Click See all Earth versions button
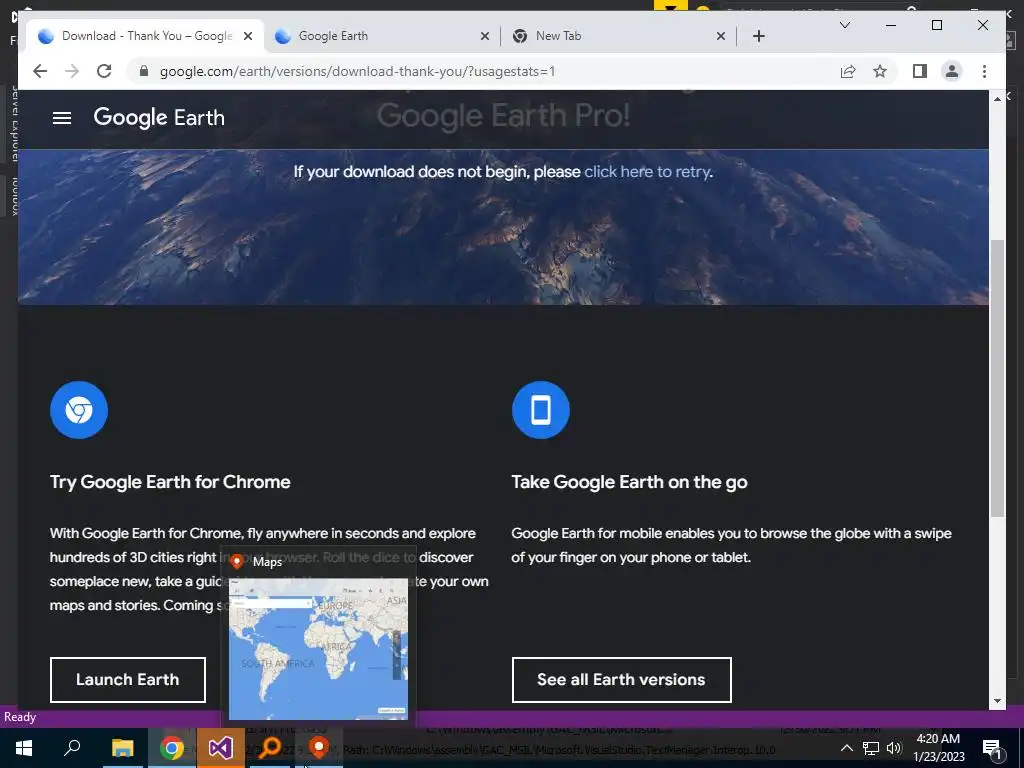This screenshot has width=1024, height=768. coord(621,680)
